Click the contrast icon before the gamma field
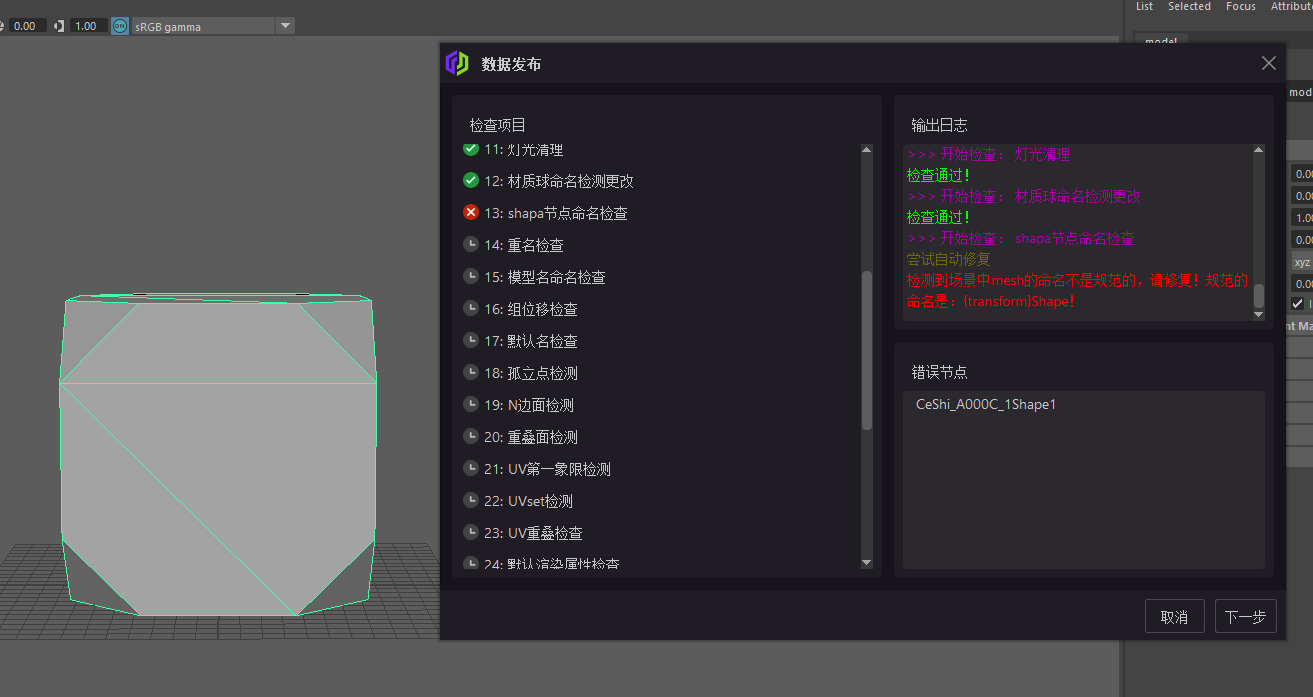Screen dimensions: 1313x697 click(x=58, y=25)
